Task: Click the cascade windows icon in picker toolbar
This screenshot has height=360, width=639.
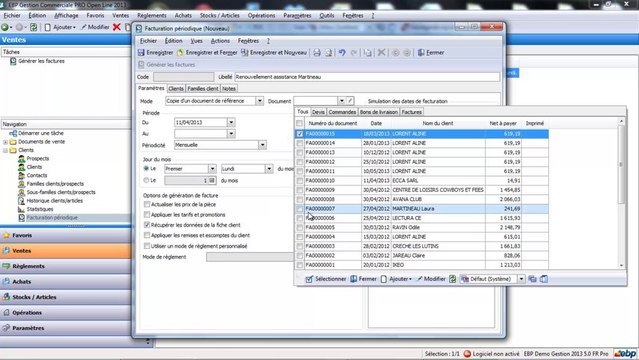Action: point(532,279)
